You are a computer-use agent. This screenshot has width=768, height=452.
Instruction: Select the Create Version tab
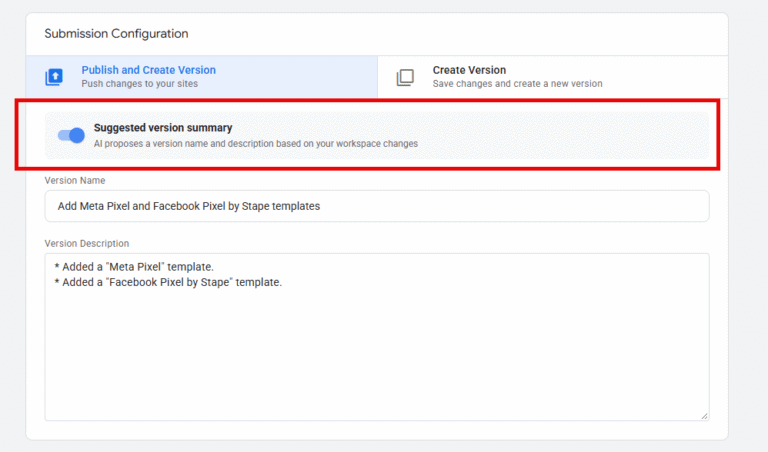(552, 77)
